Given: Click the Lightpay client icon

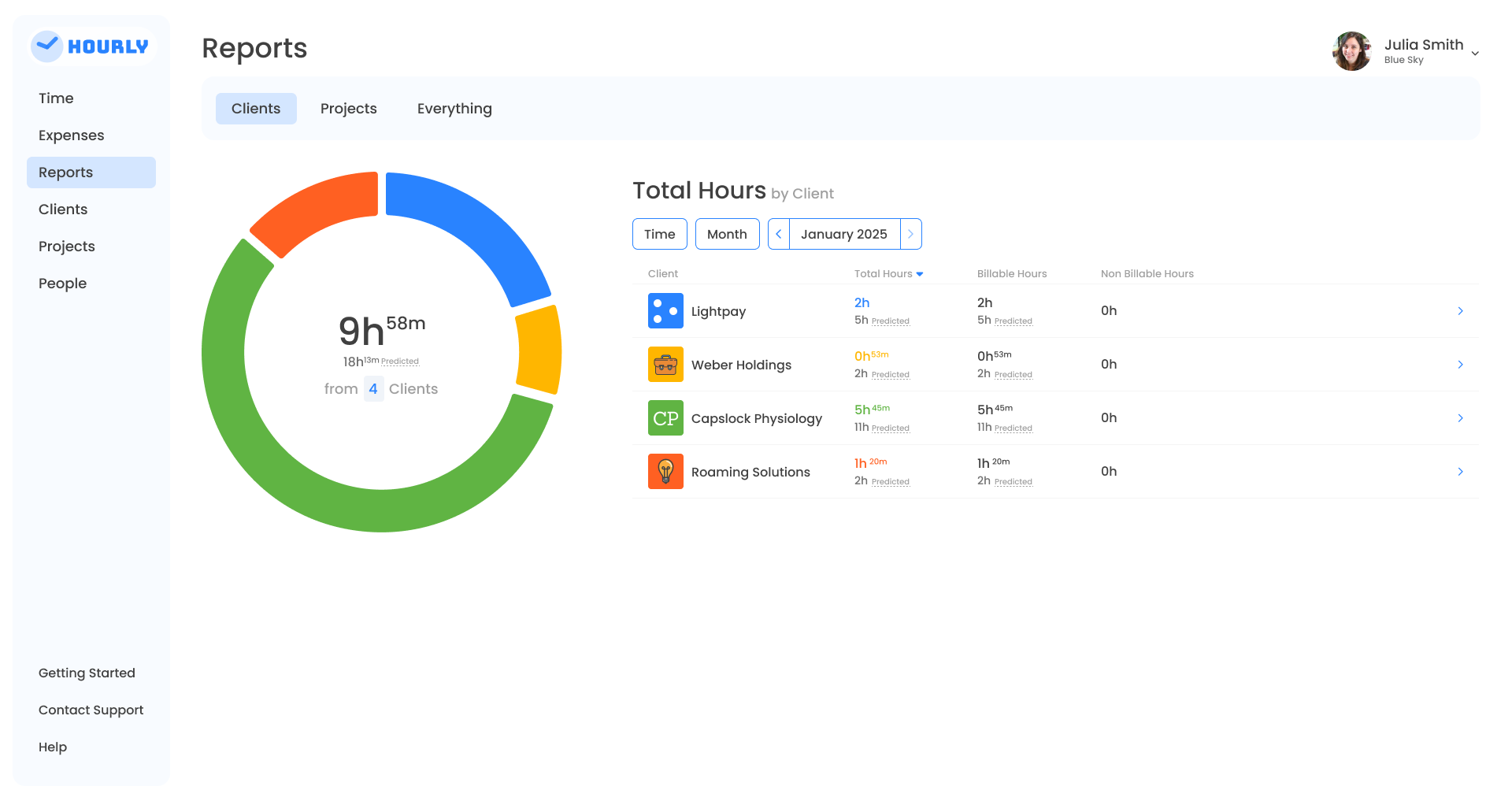Looking at the screenshot, I should pyautogui.click(x=665, y=311).
